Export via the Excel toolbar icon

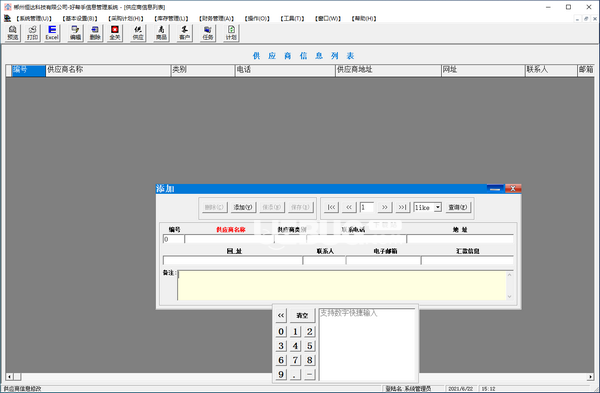click(52, 33)
